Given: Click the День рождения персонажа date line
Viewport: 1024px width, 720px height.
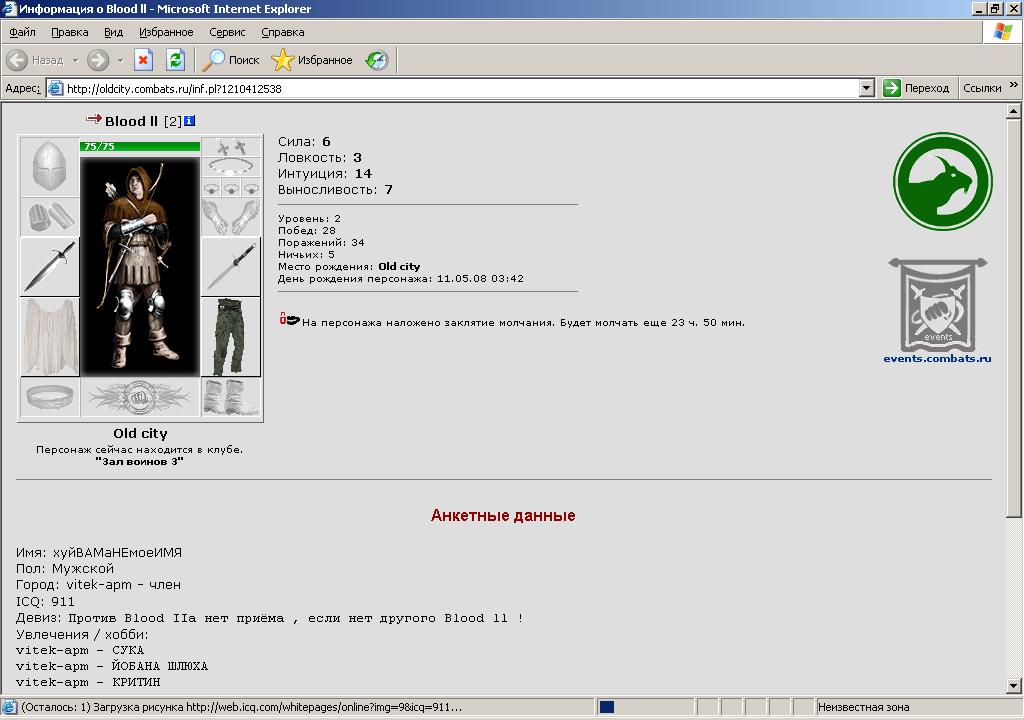Looking at the screenshot, I should coord(400,278).
